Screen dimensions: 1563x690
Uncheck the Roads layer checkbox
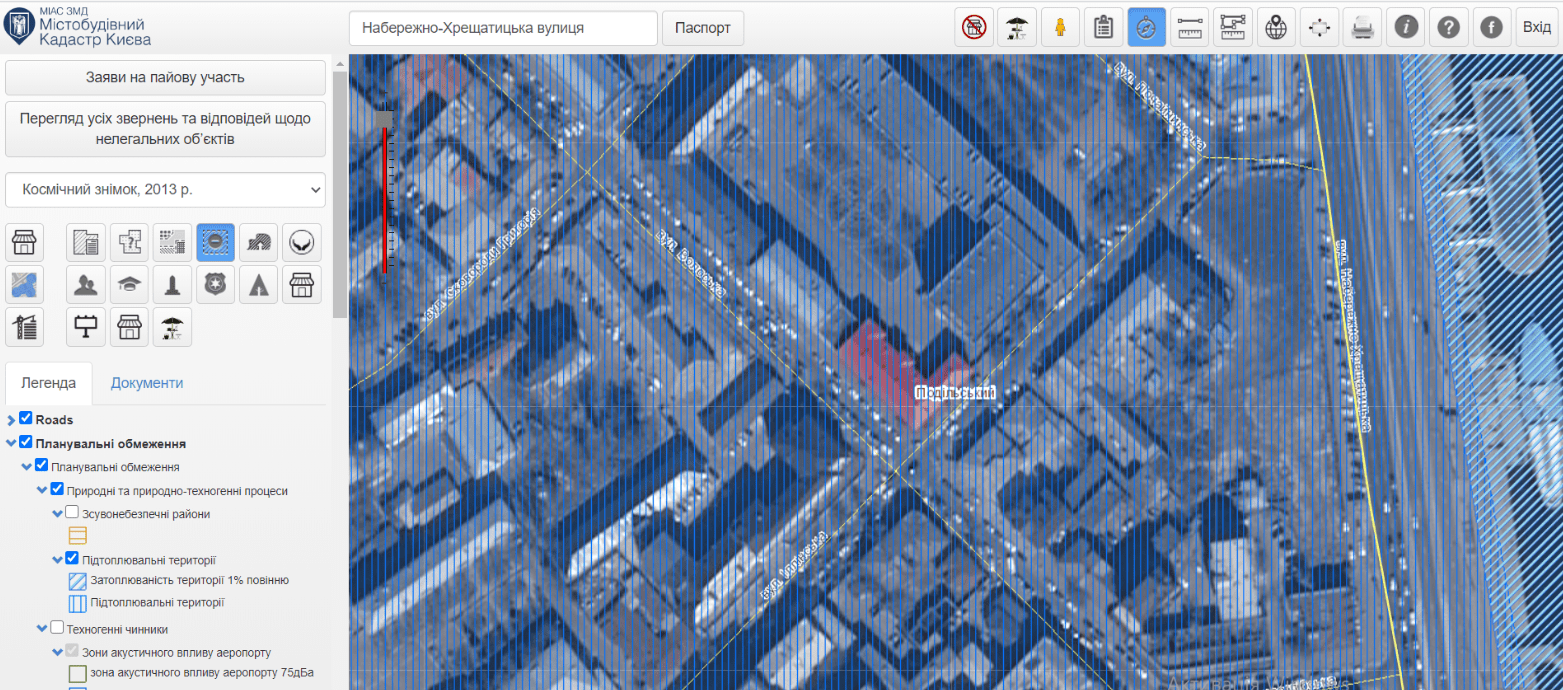(26, 419)
